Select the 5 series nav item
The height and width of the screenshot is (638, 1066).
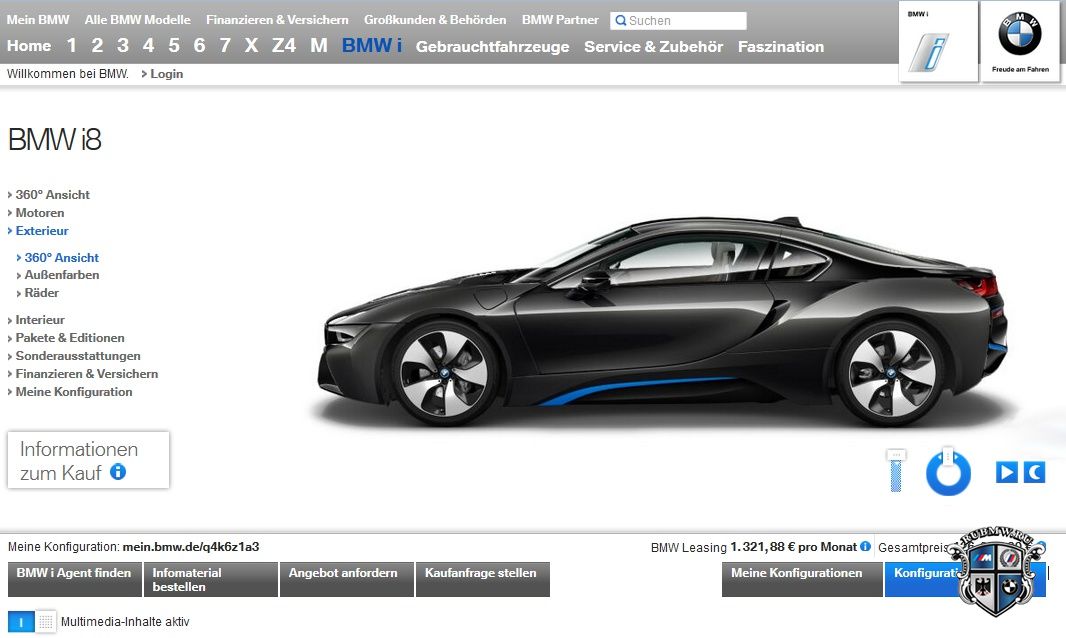[x=174, y=46]
